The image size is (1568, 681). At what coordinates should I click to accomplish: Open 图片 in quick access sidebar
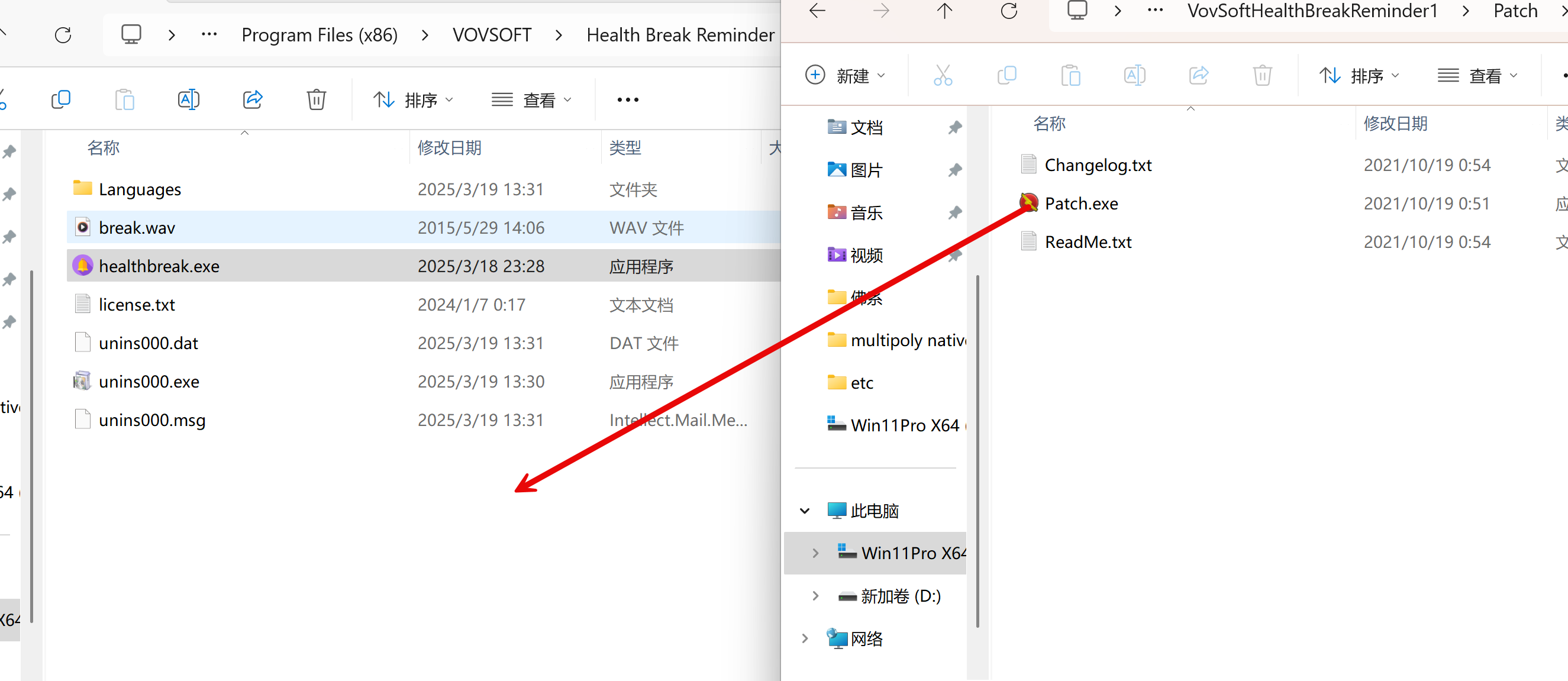866,170
